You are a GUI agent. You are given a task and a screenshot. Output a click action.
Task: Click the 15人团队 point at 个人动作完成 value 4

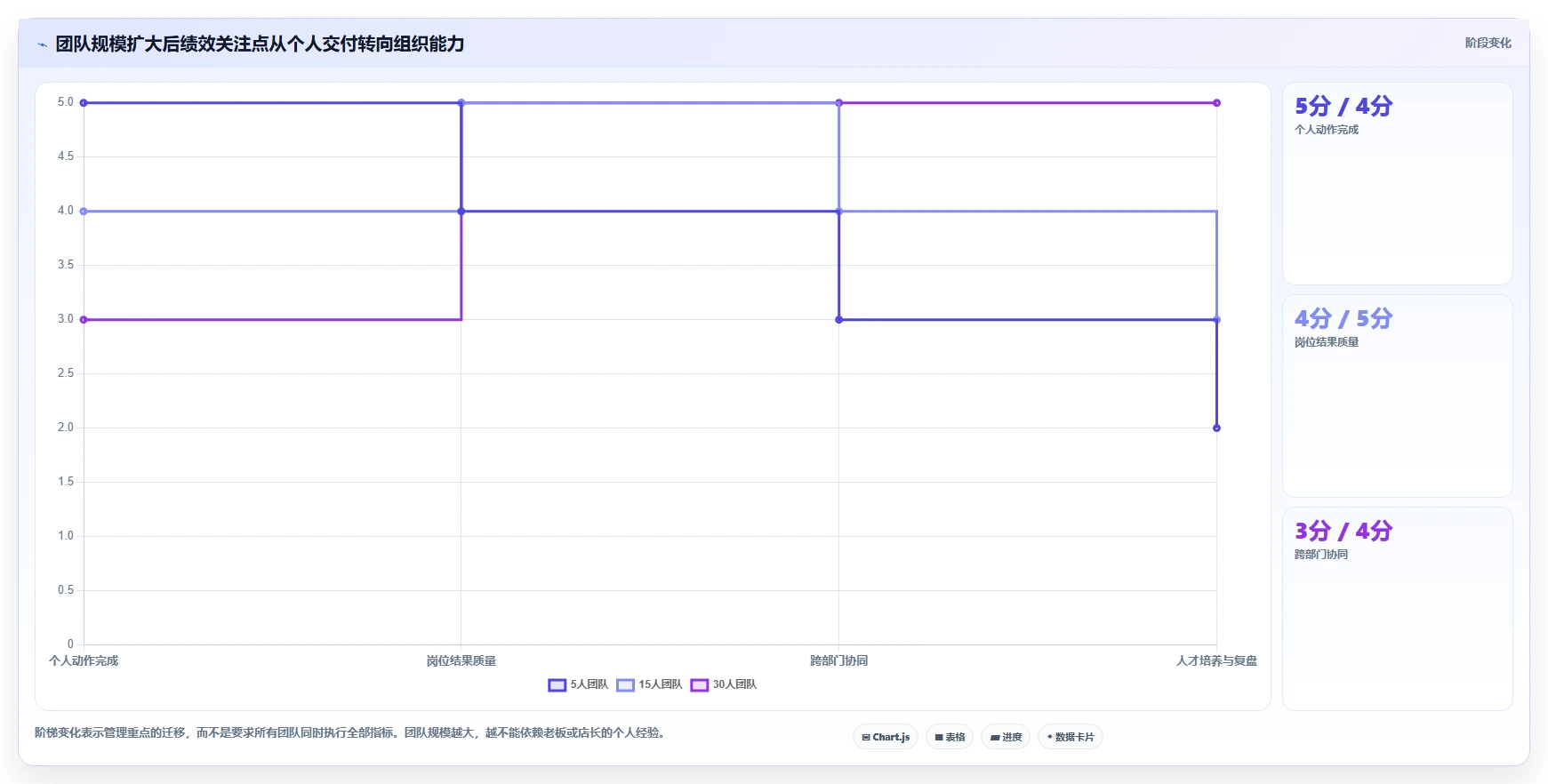tap(84, 212)
